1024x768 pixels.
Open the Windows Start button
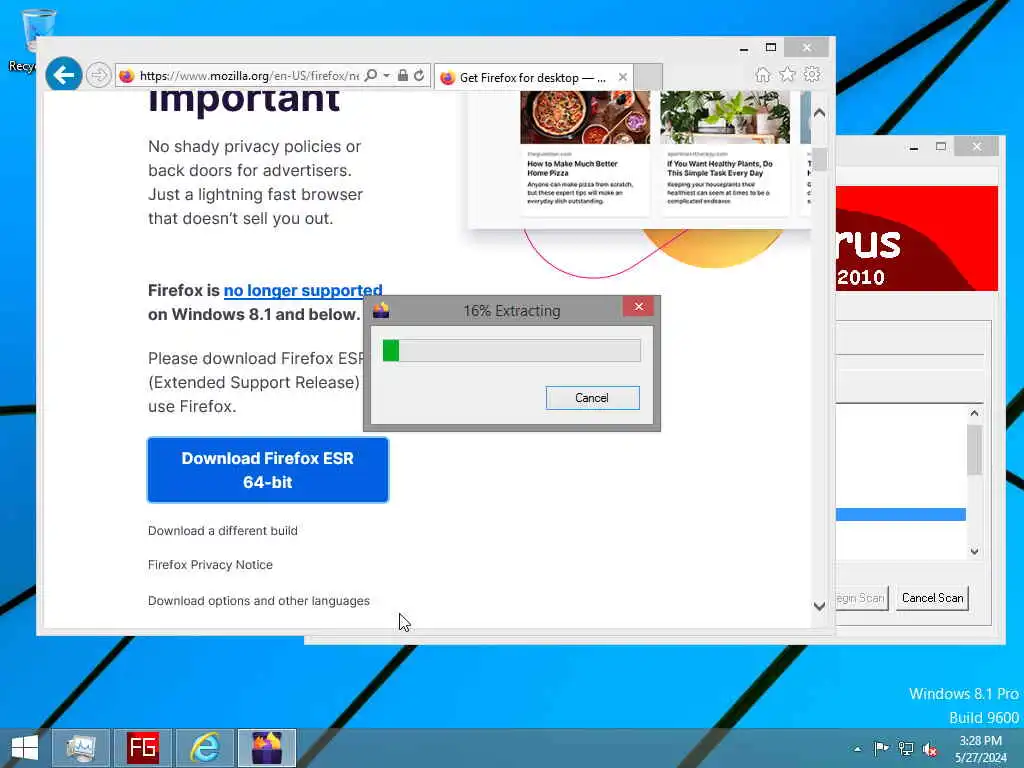(25, 748)
